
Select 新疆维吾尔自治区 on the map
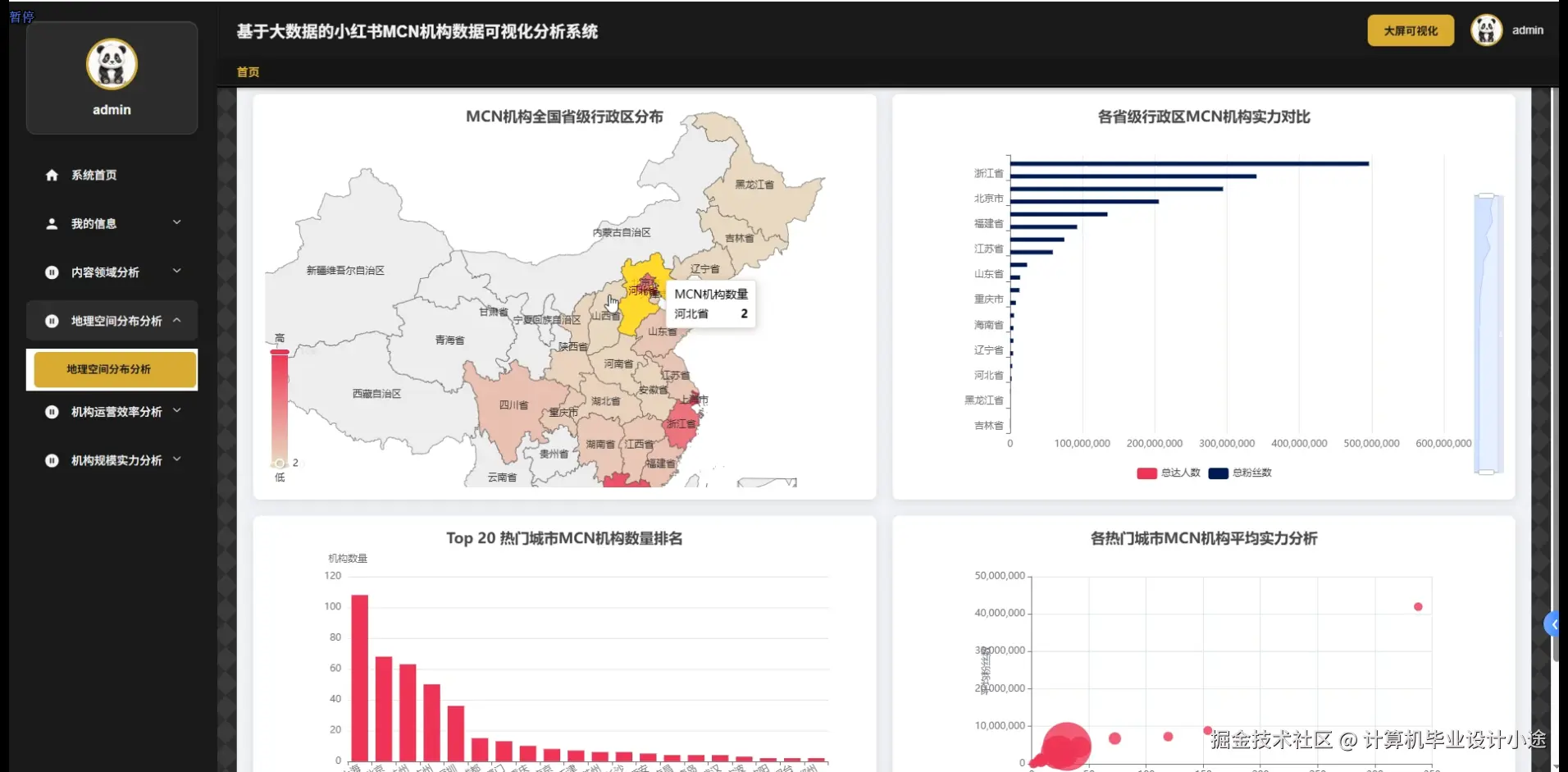coord(345,271)
